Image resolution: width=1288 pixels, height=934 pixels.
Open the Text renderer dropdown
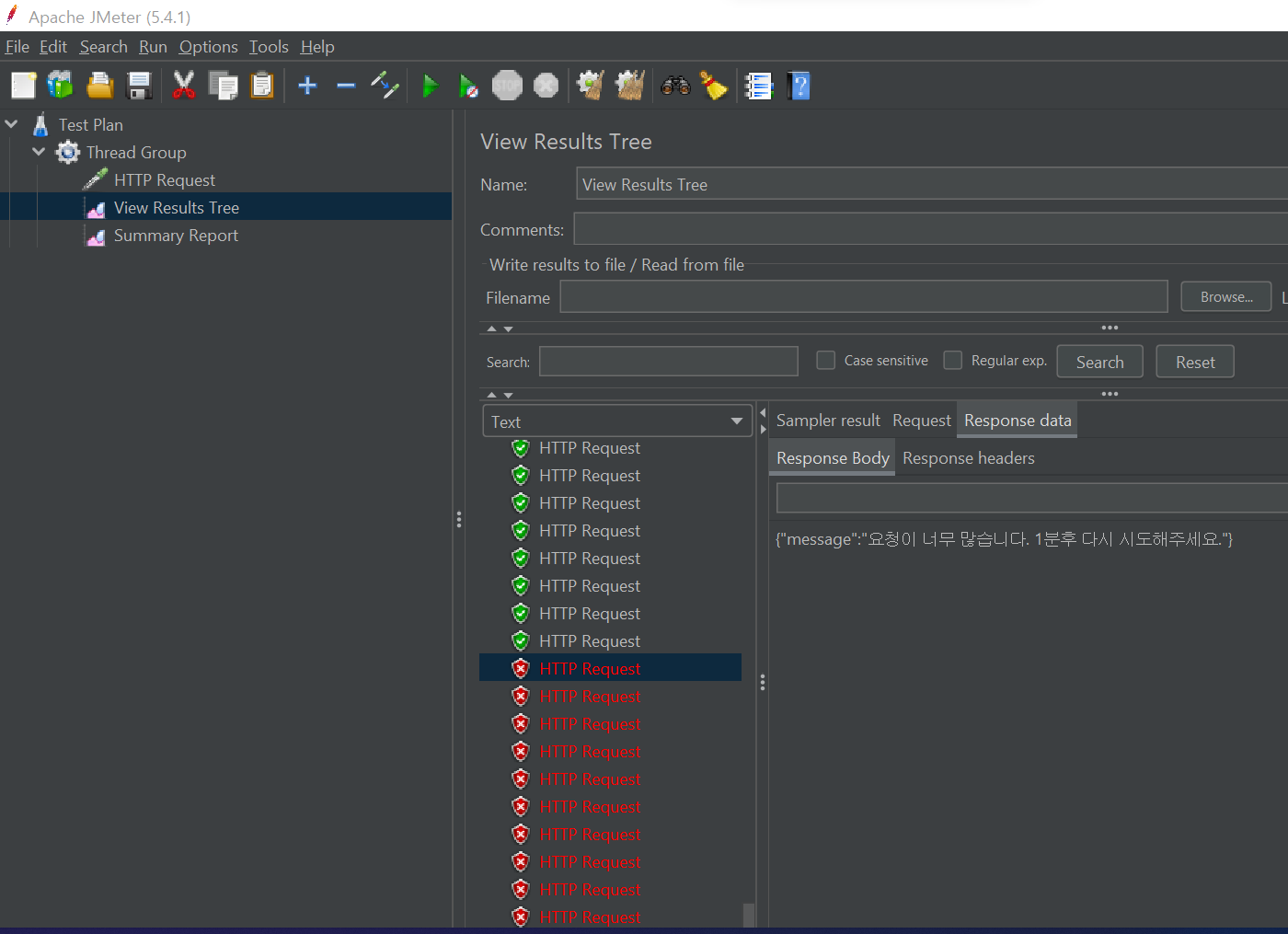click(x=617, y=421)
